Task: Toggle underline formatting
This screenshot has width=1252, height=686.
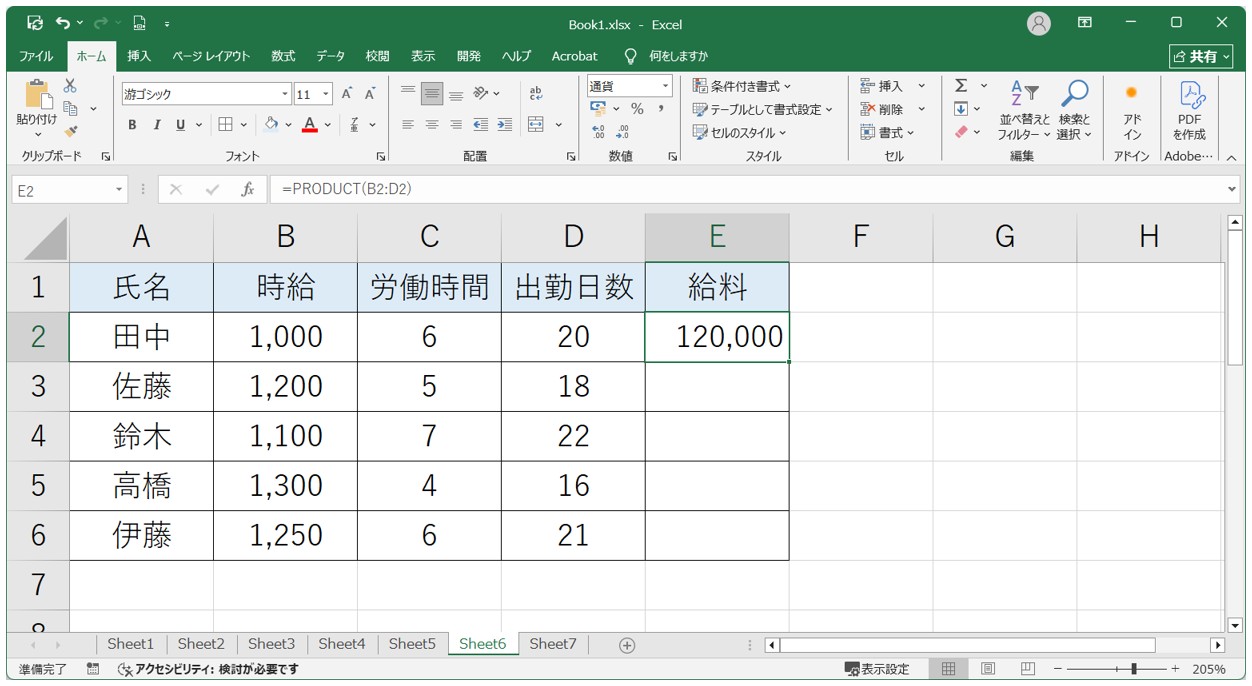Action: [x=181, y=125]
